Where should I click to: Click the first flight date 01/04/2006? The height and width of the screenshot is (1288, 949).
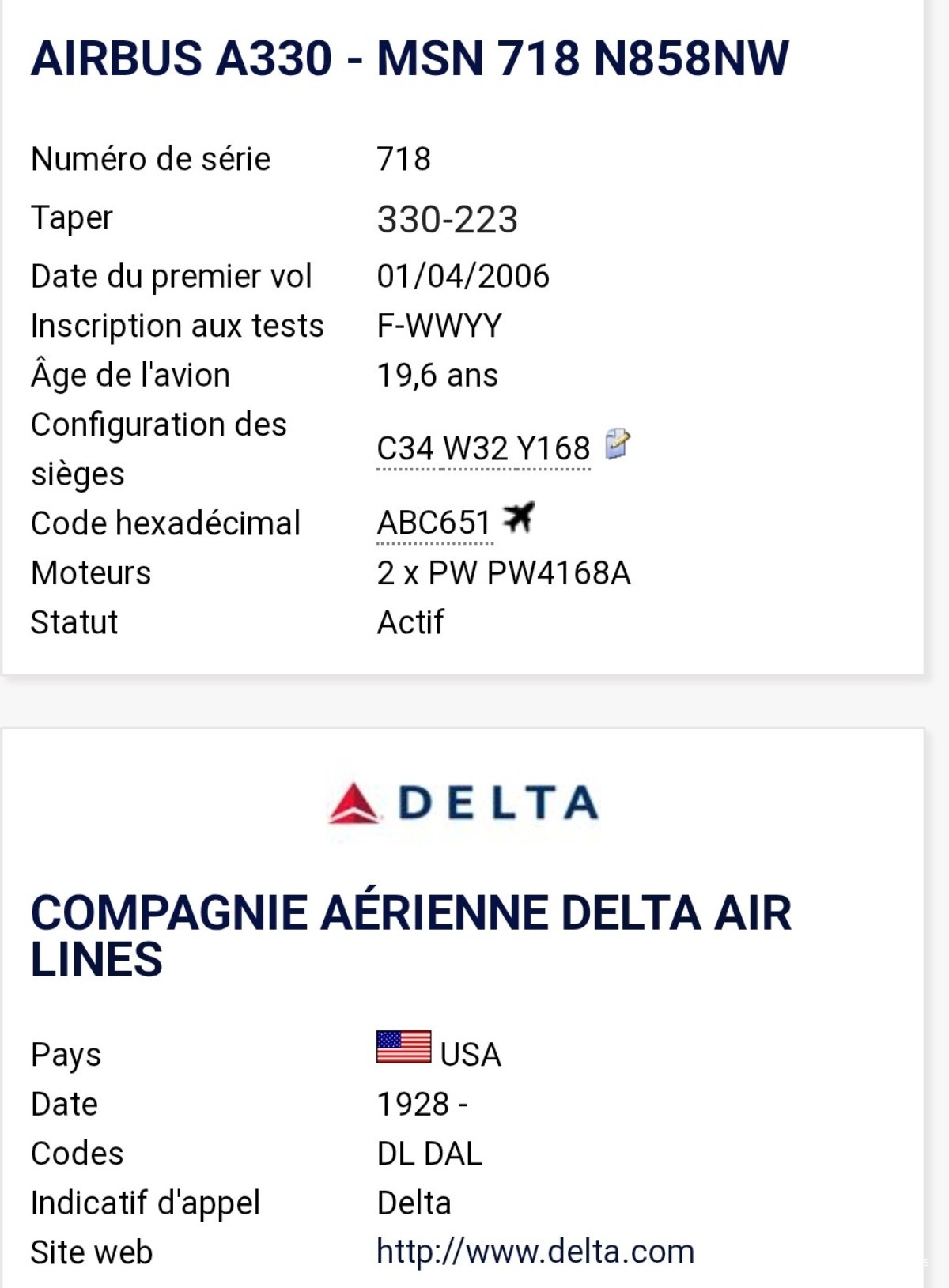click(463, 276)
